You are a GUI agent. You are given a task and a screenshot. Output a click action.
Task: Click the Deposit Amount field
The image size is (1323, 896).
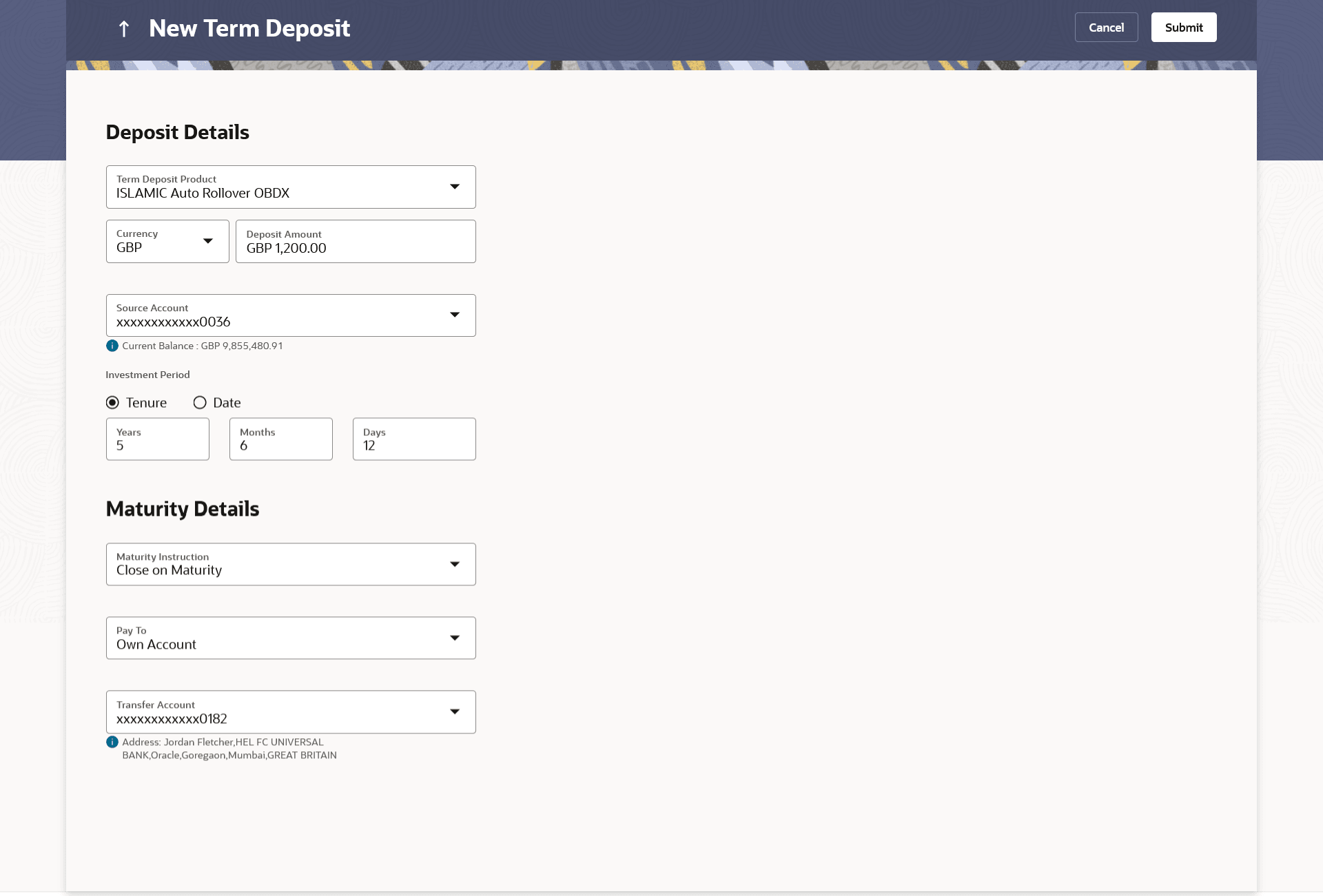[x=356, y=242]
